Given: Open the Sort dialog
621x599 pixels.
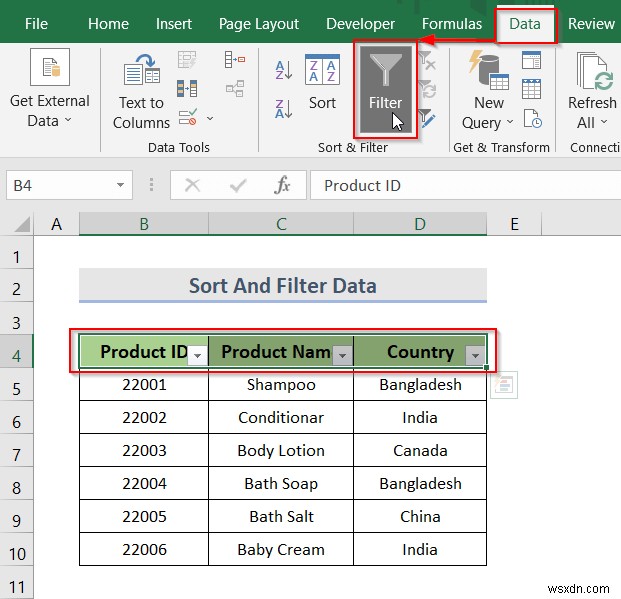Looking at the screenshot, I should pos(322,82).
